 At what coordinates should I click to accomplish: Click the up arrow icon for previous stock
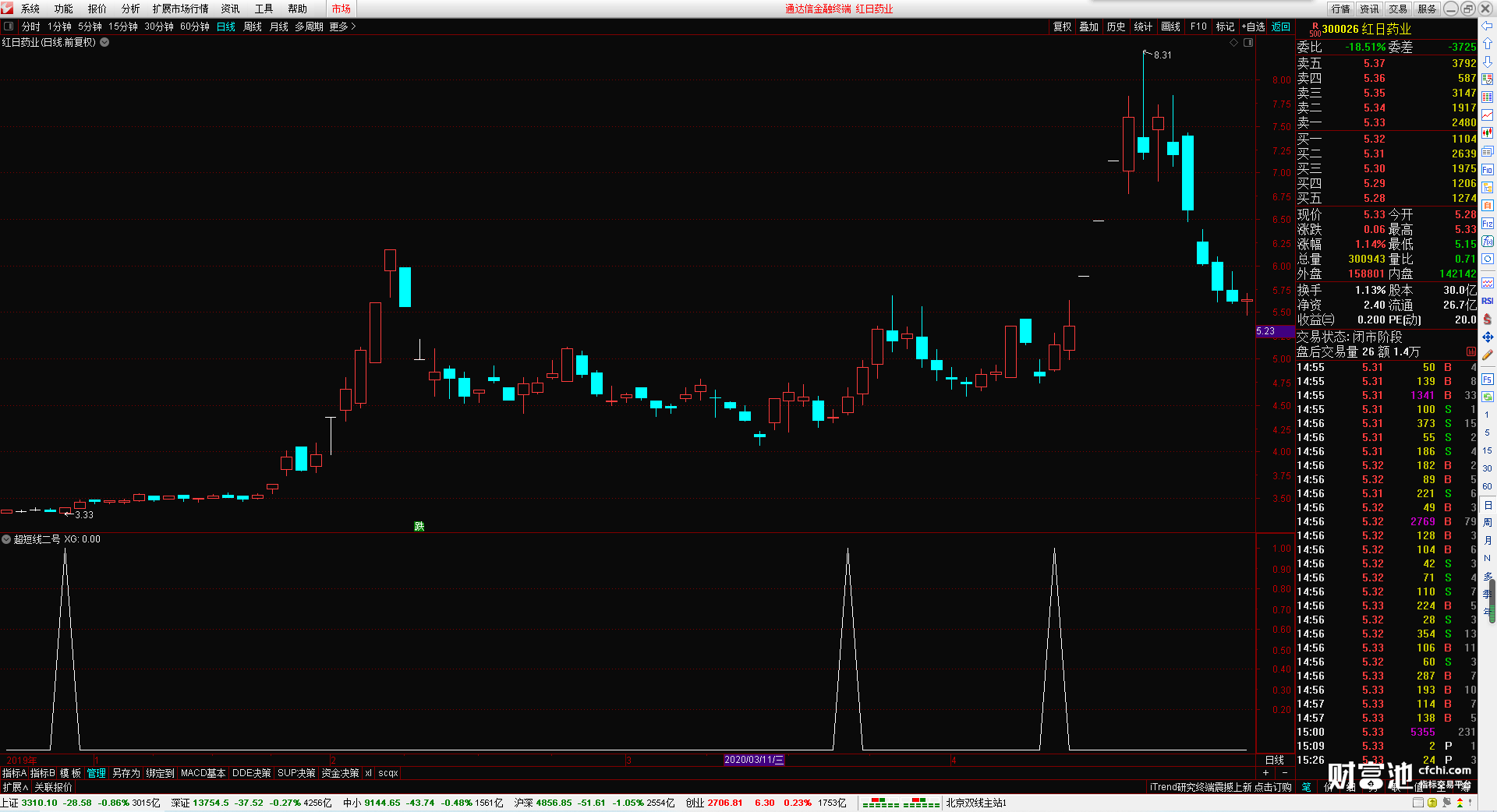(x=1488, y=44)
